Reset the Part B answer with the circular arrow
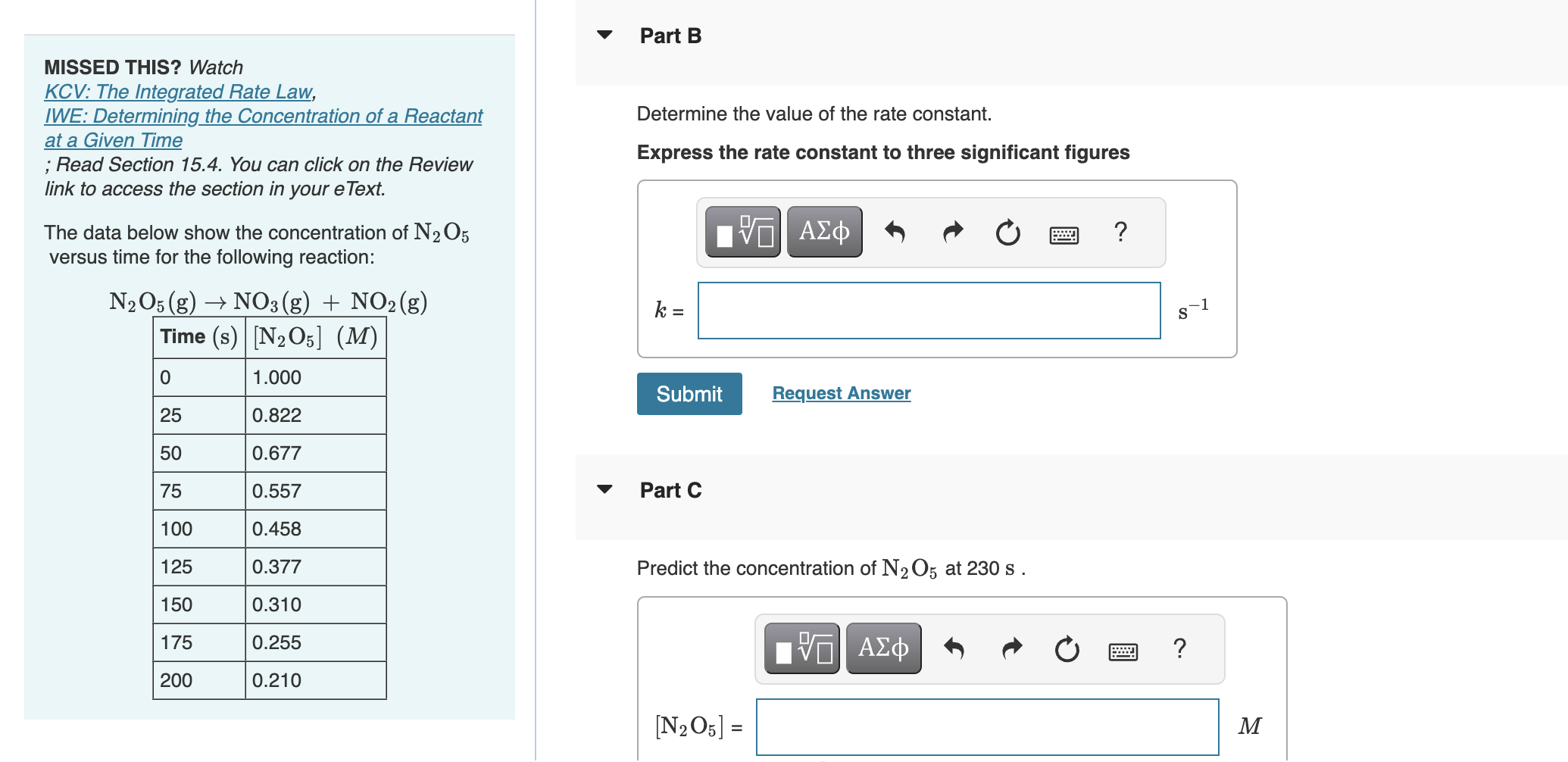1568x762 pixels. (x=1007, y=233)
